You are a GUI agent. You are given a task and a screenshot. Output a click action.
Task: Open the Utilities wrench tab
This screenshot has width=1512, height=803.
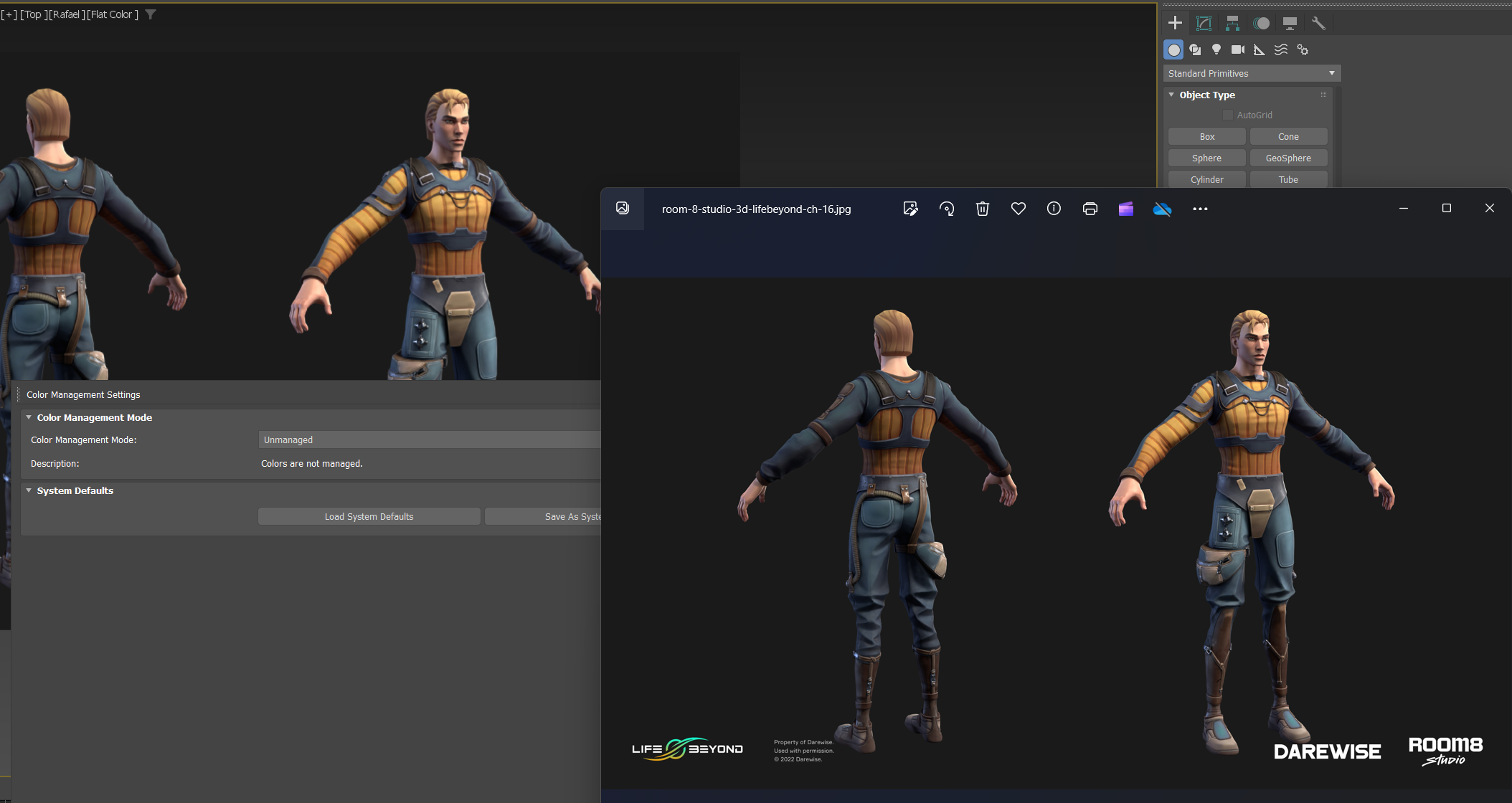(1318, 23)
